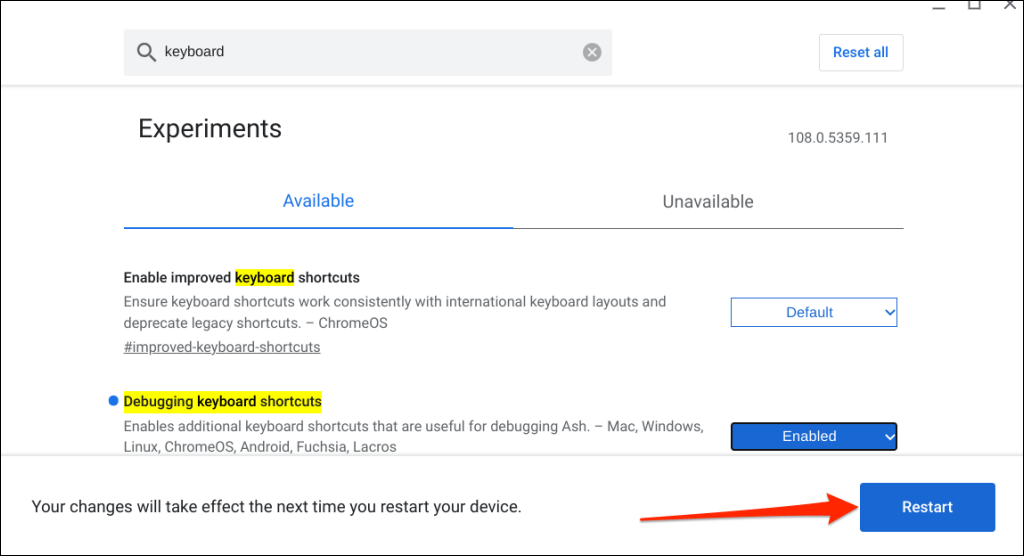Click the search magnifier icon
This screenshot has height=556, width=1024.
146,52
